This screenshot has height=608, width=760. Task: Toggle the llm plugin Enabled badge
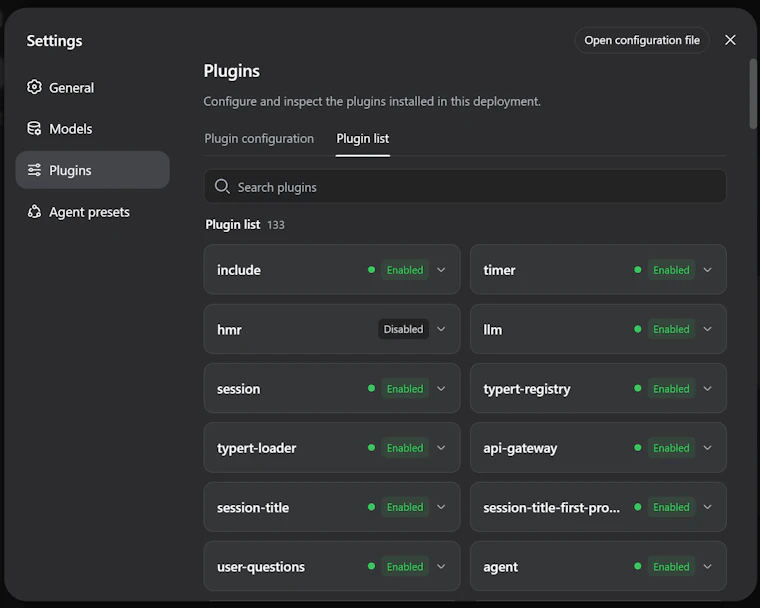click(671, 329)
